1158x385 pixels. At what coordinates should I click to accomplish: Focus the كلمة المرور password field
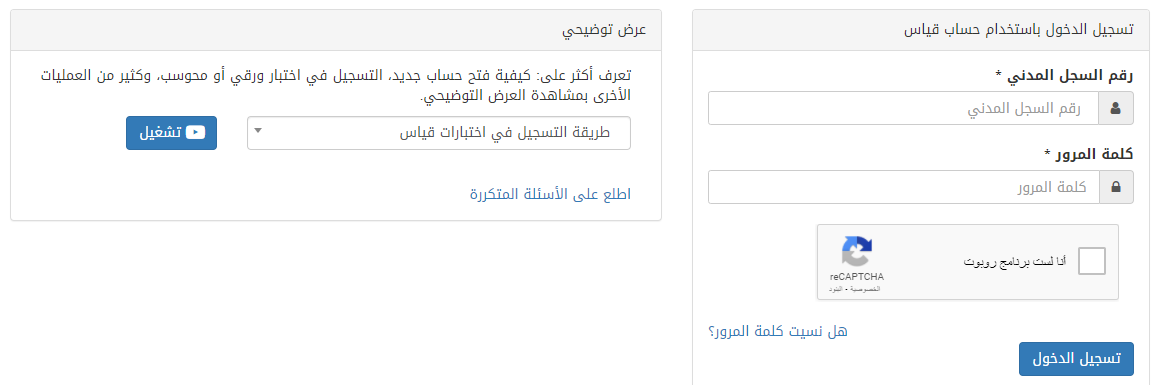[x=903, y=187]
